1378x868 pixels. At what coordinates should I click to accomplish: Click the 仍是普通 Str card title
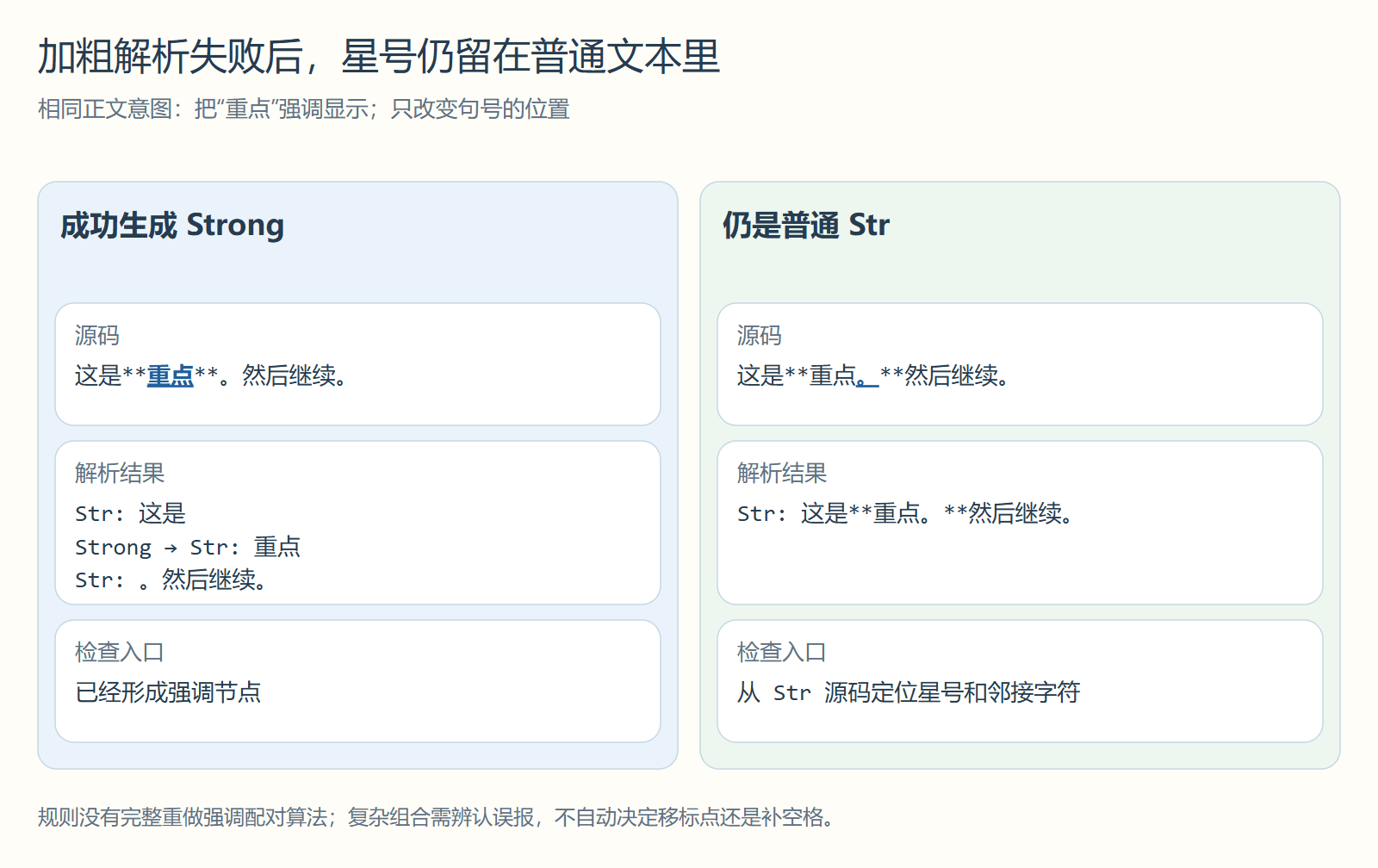pos(806,226)
